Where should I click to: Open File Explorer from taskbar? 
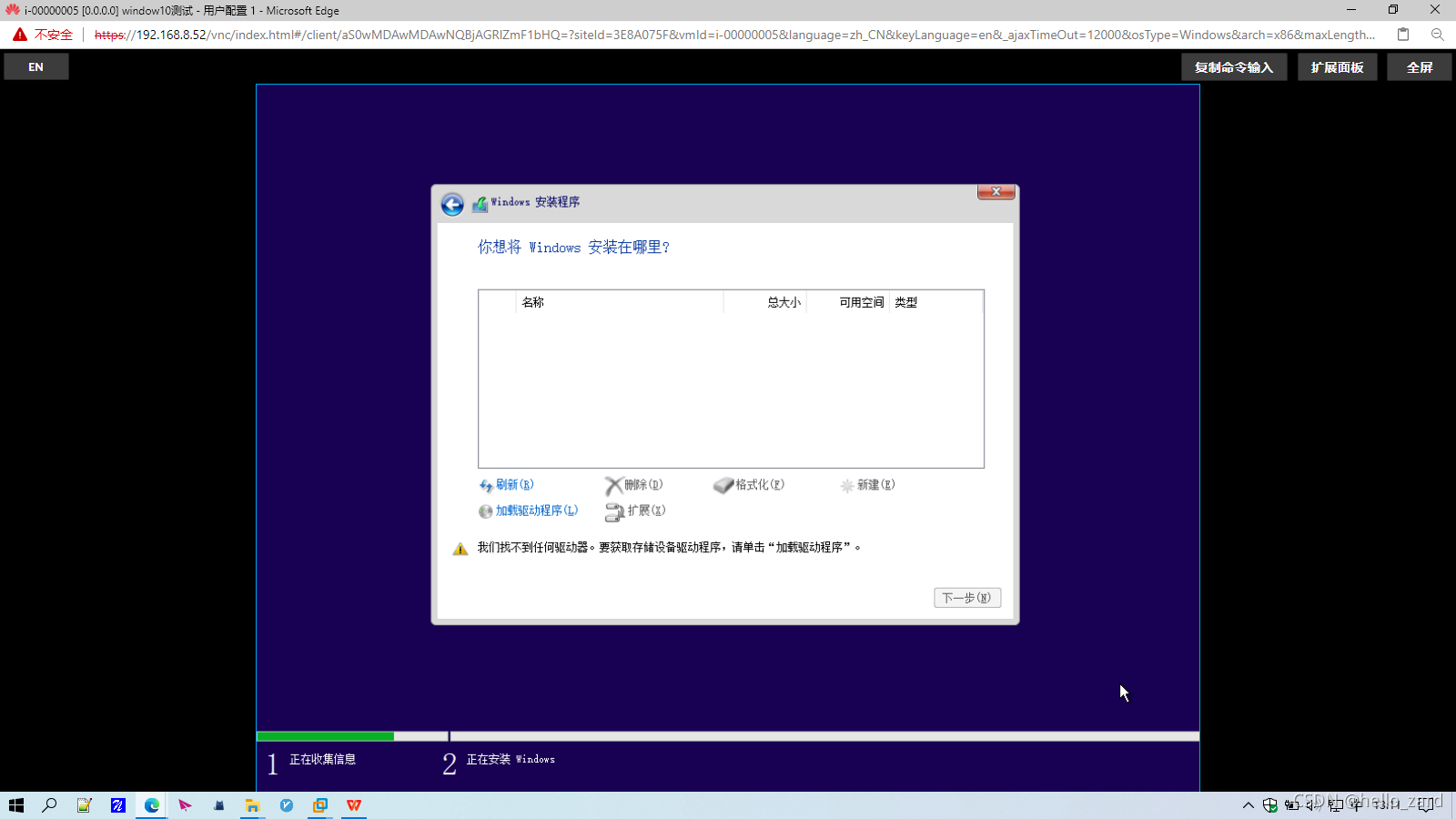point(252,805)
